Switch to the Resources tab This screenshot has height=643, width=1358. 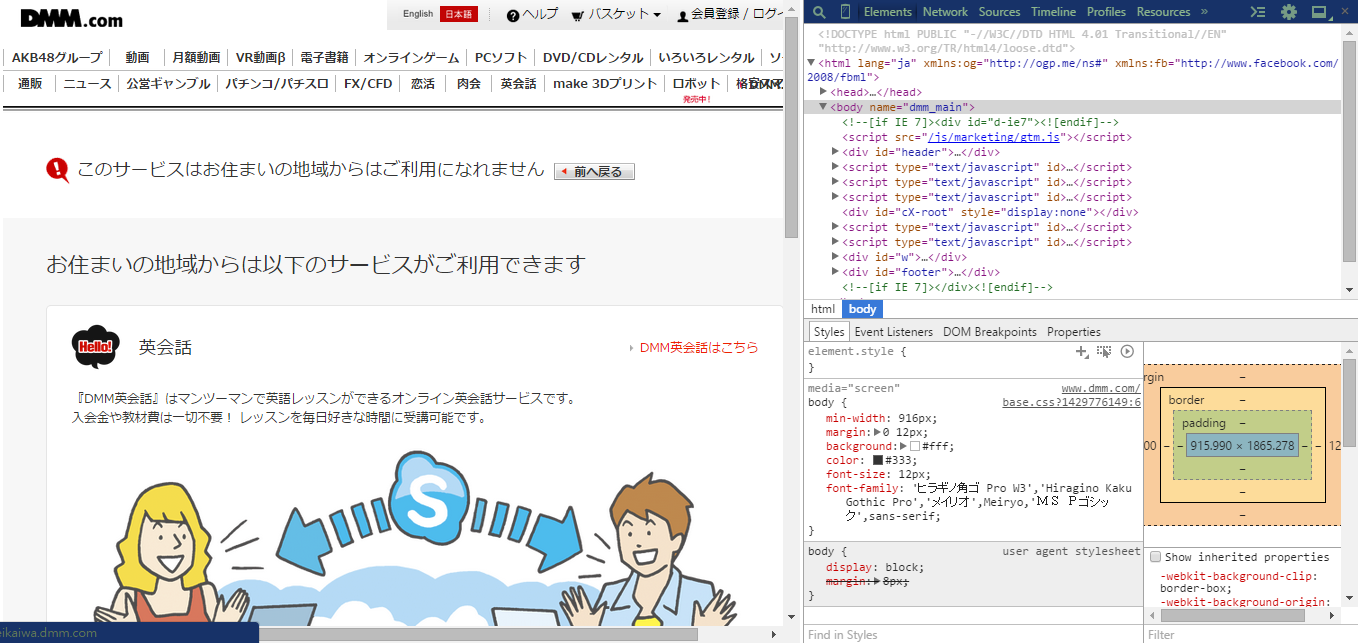(1163, 12)
